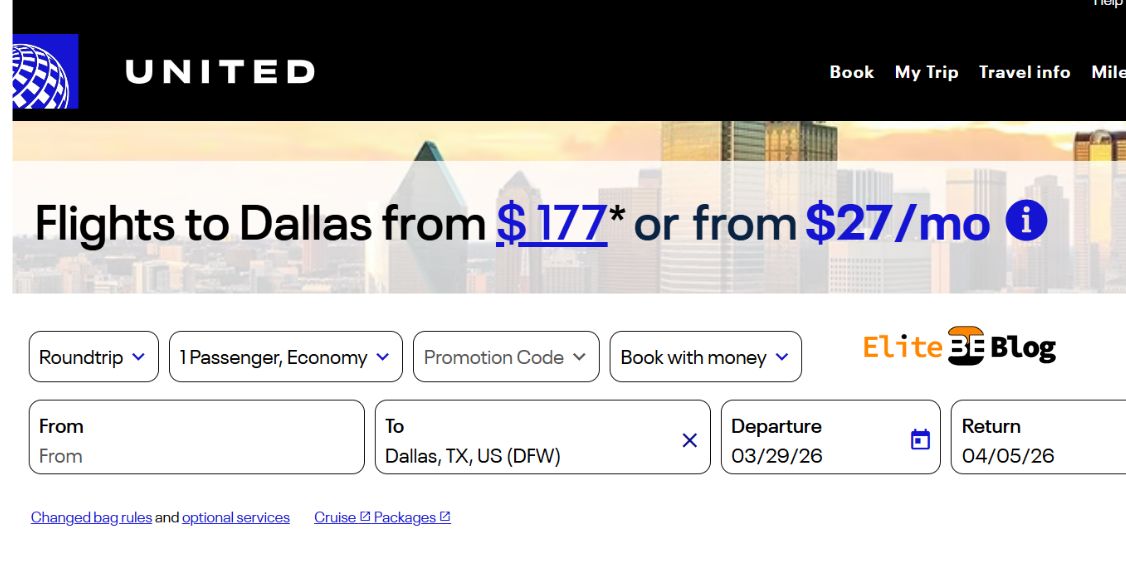Screen dimensions: 1126x562
Task: Open the optional services link
Action: [236, 518]
